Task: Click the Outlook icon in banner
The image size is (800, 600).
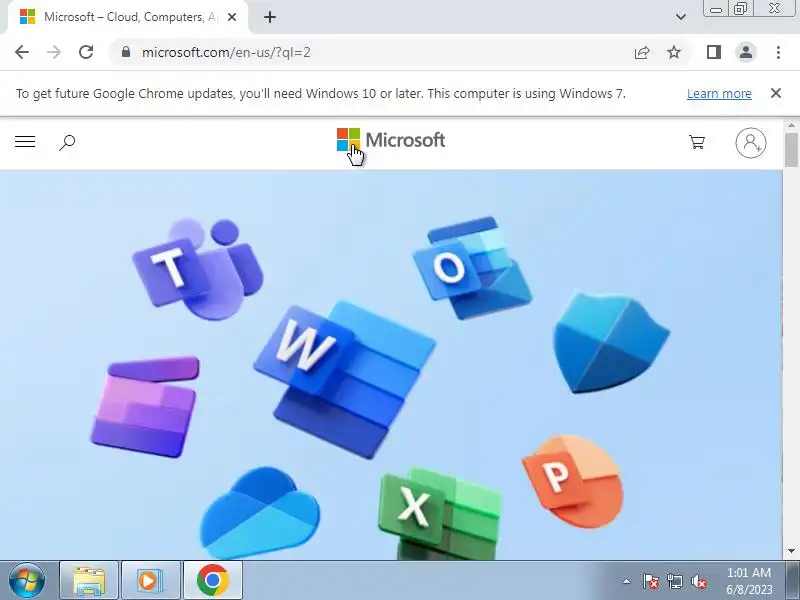Action: (x=472, y=268)
